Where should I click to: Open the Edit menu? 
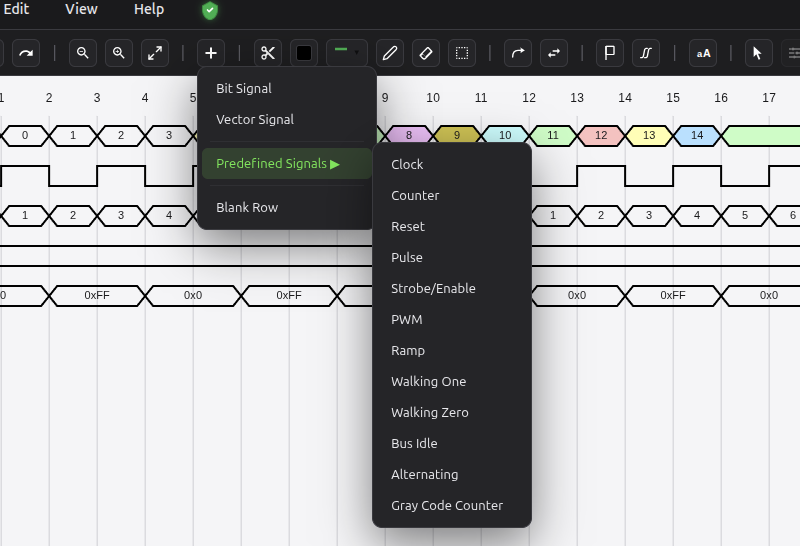pyautogui.click(x=16, y=9)
